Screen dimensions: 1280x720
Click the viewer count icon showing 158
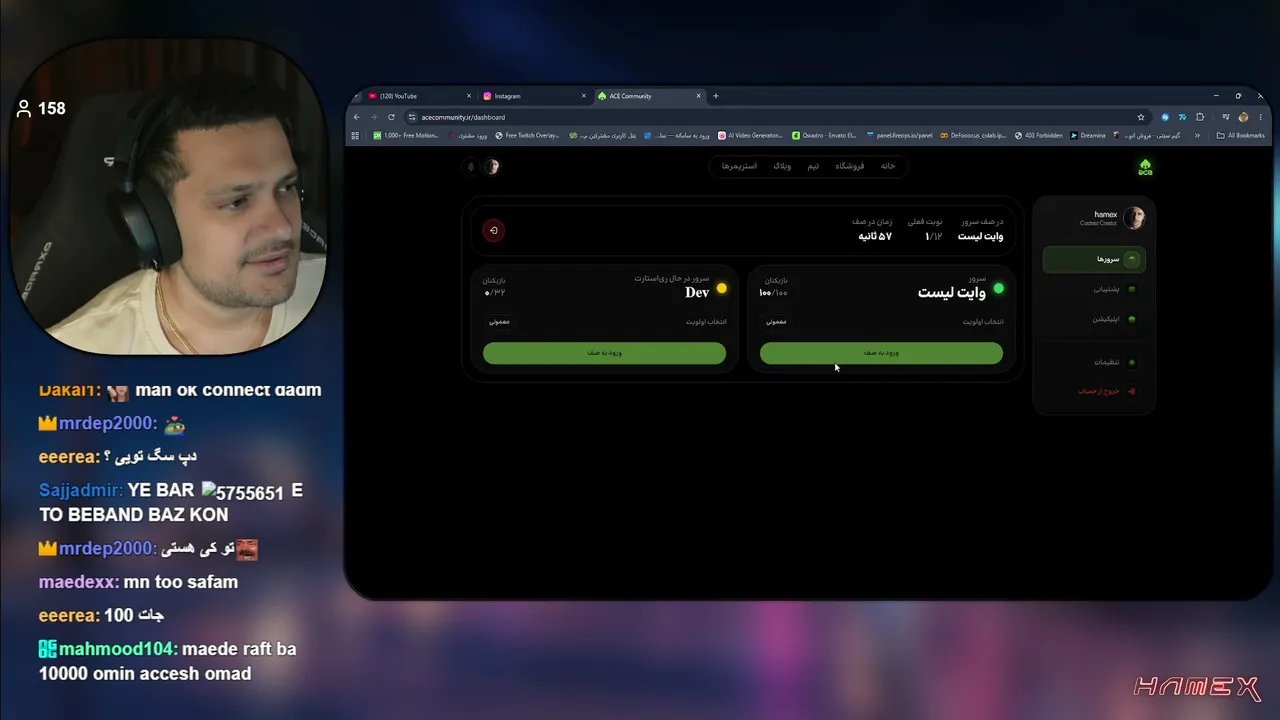[24, 108]
